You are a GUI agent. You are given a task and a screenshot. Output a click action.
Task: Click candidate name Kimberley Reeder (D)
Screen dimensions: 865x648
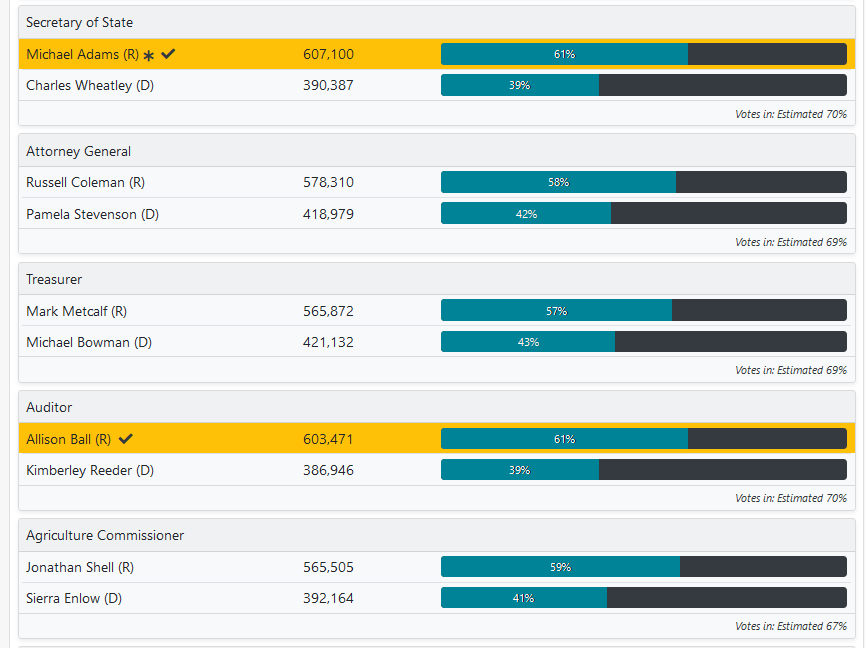click(90, 470)
